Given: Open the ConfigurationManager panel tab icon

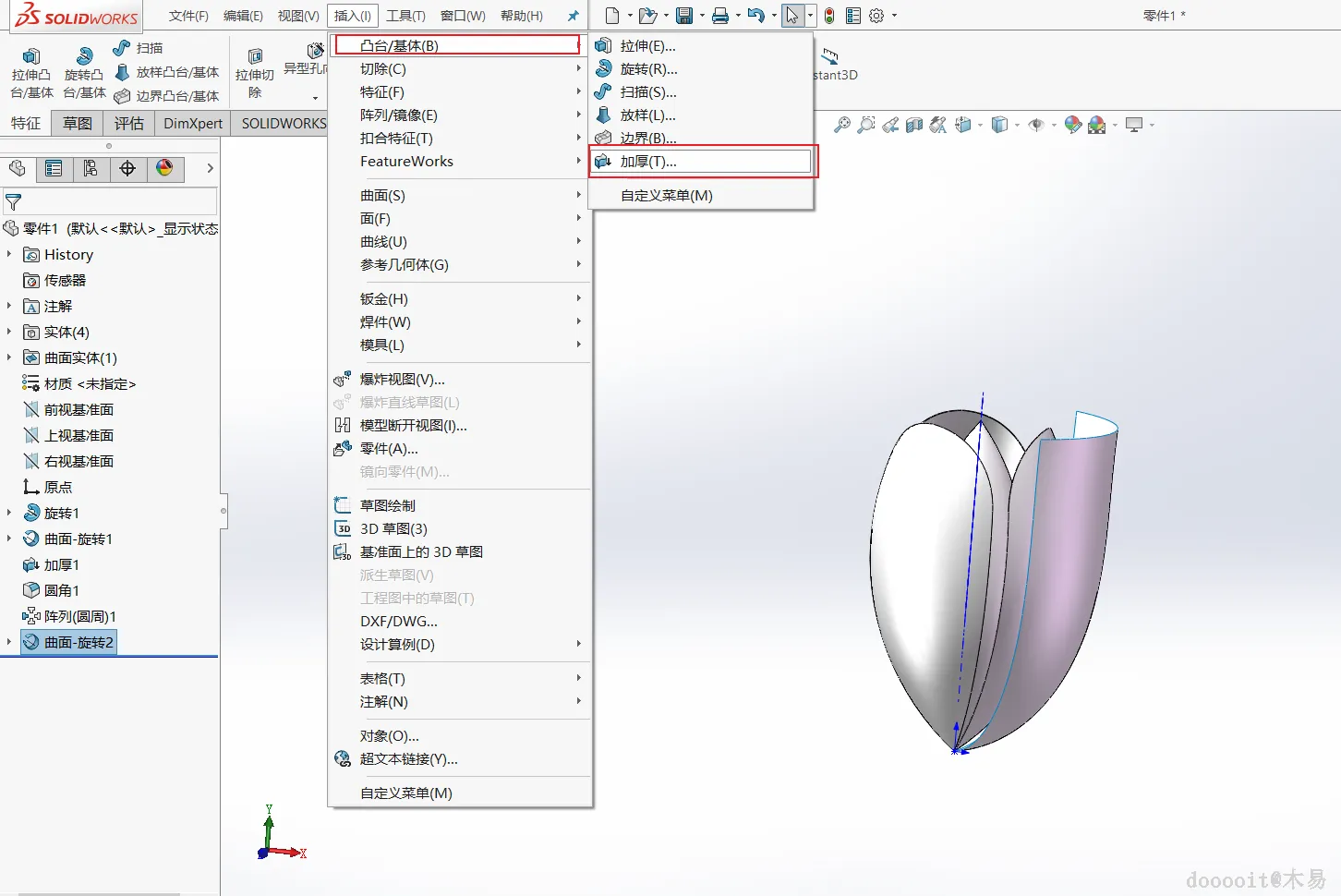Looking at the screenshot, I should 91,168.
